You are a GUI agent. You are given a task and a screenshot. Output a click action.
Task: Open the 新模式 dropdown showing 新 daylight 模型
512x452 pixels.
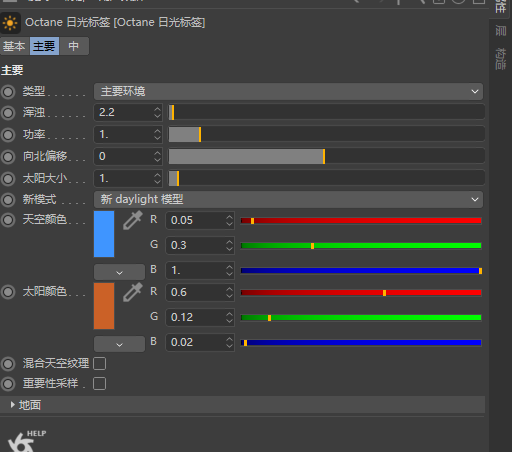tap(288, 200)
